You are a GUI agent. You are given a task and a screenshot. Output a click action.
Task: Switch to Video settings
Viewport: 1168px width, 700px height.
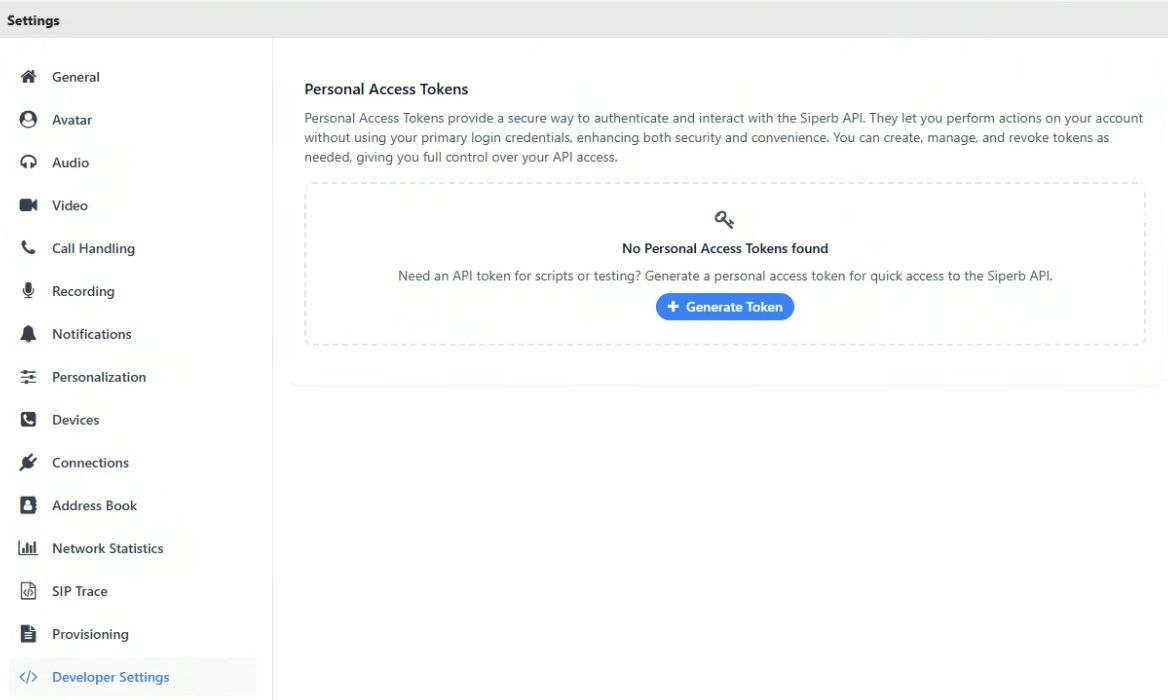[133, 205]
